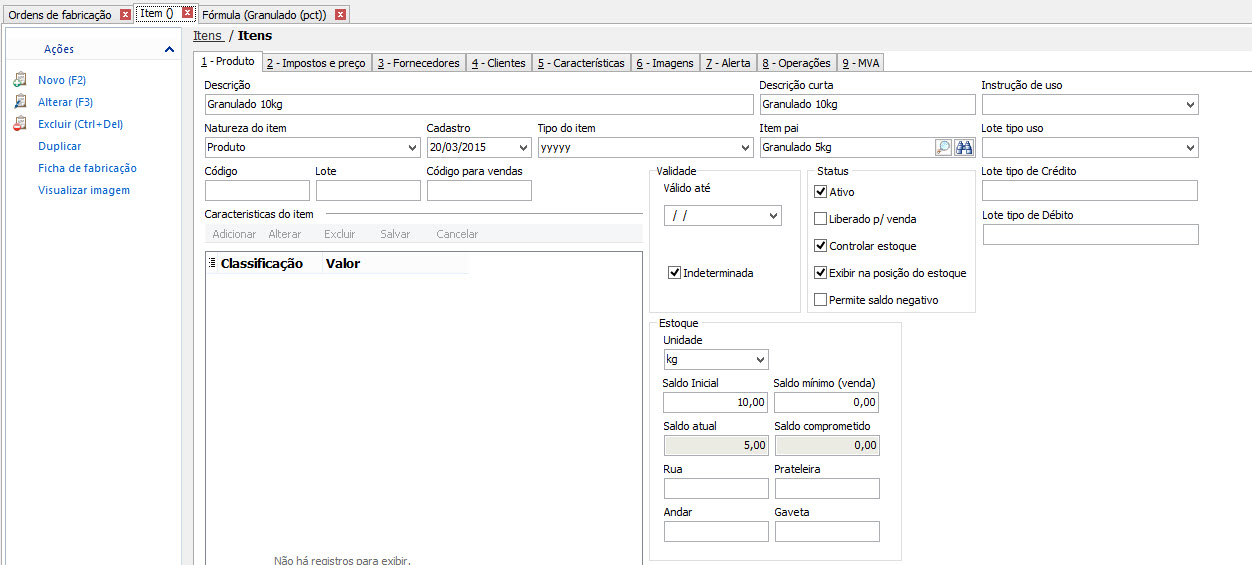
Task: Click the Andar input field
Action: point(716,531)
